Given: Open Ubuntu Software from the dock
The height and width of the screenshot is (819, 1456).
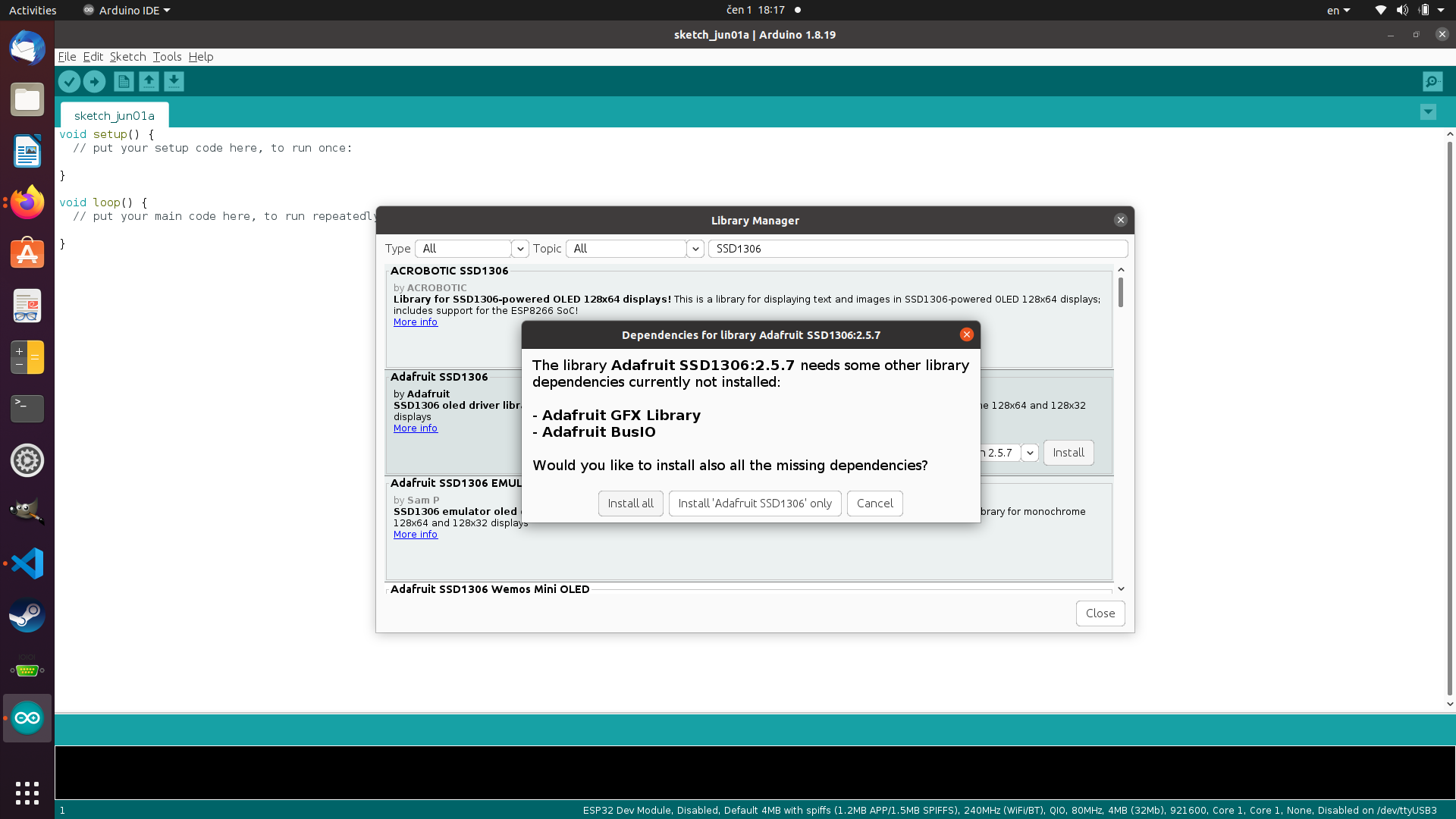Looking at the screenshot, I should click(27, 254).
